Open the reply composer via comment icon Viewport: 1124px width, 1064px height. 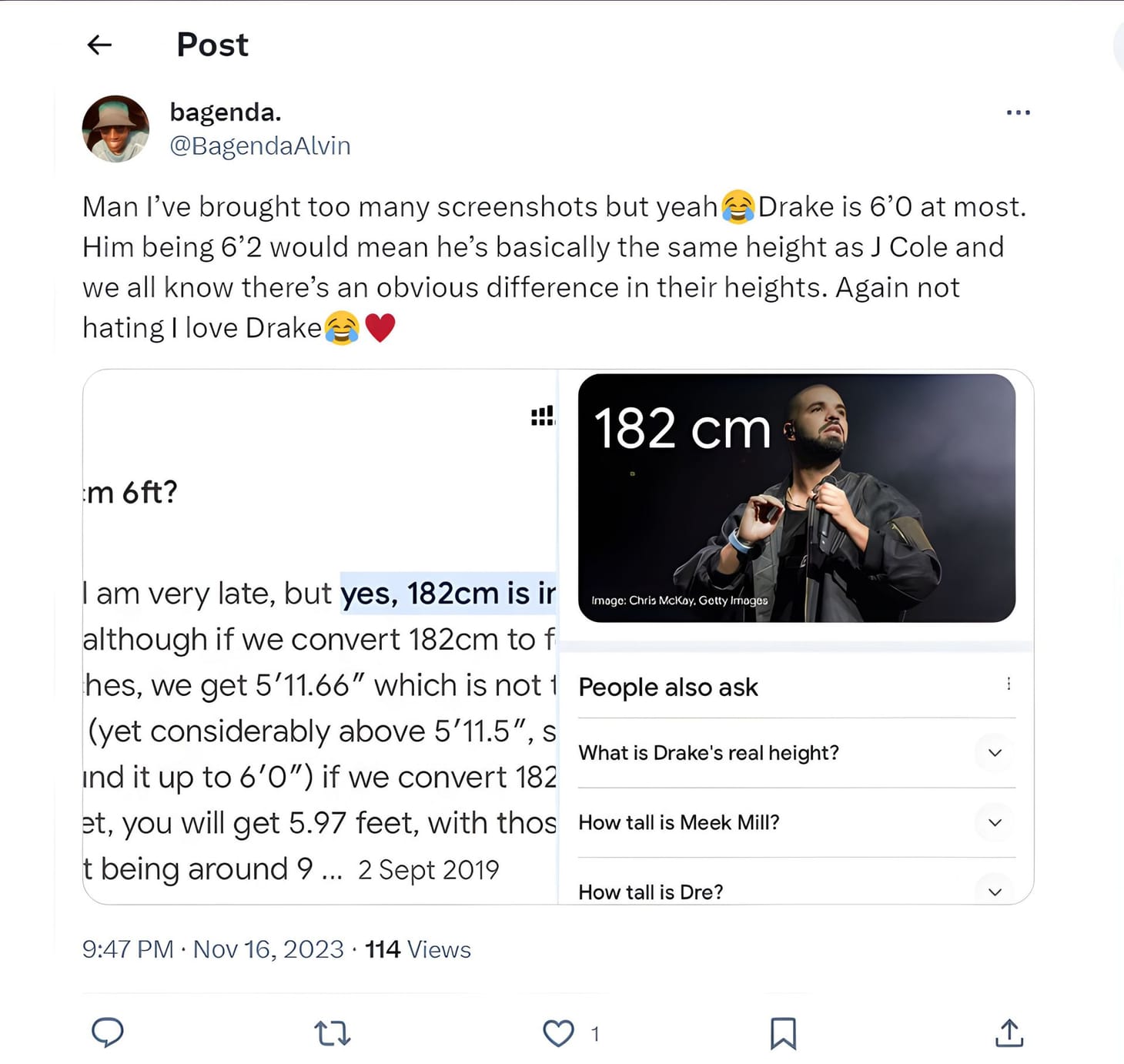(108, 1033)
